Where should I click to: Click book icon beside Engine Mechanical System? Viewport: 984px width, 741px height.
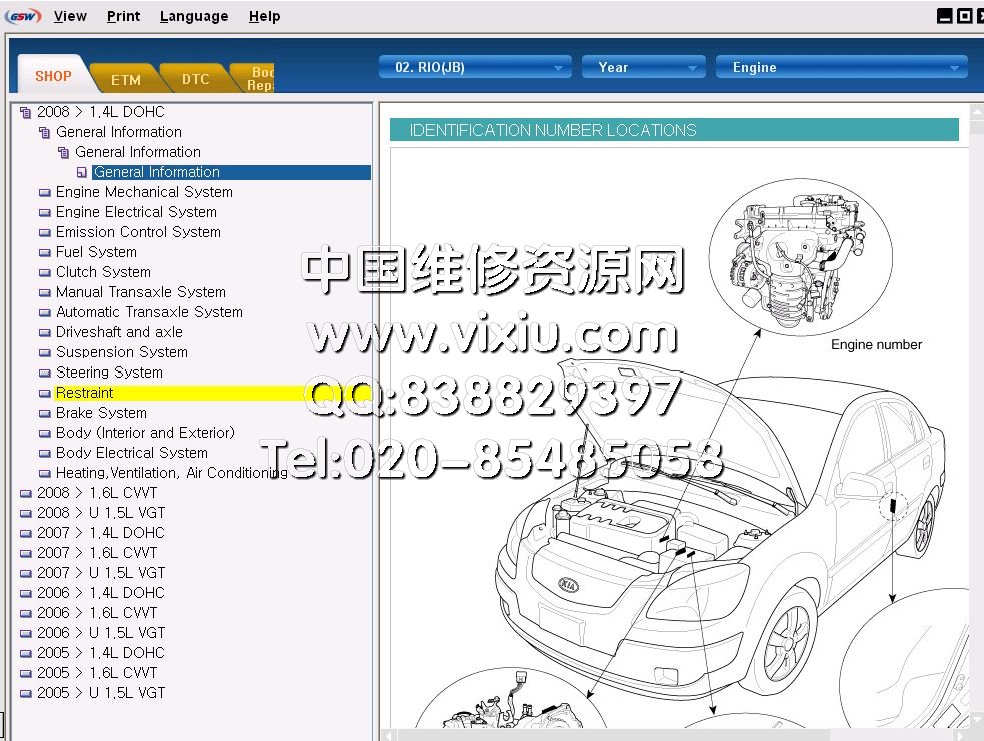click(x=44, y=192)
